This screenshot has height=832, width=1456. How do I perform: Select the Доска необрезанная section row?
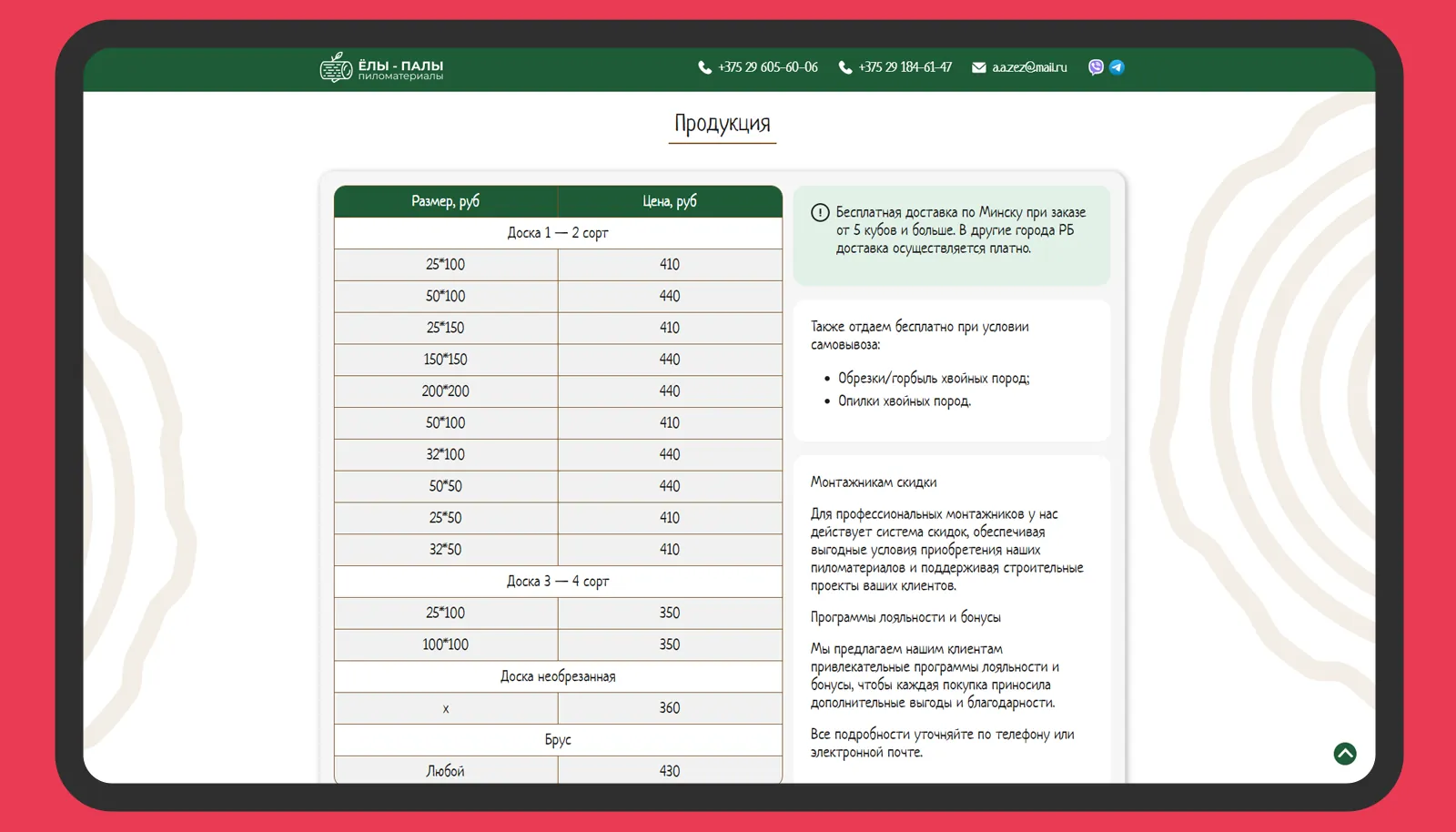coord(558,676)
